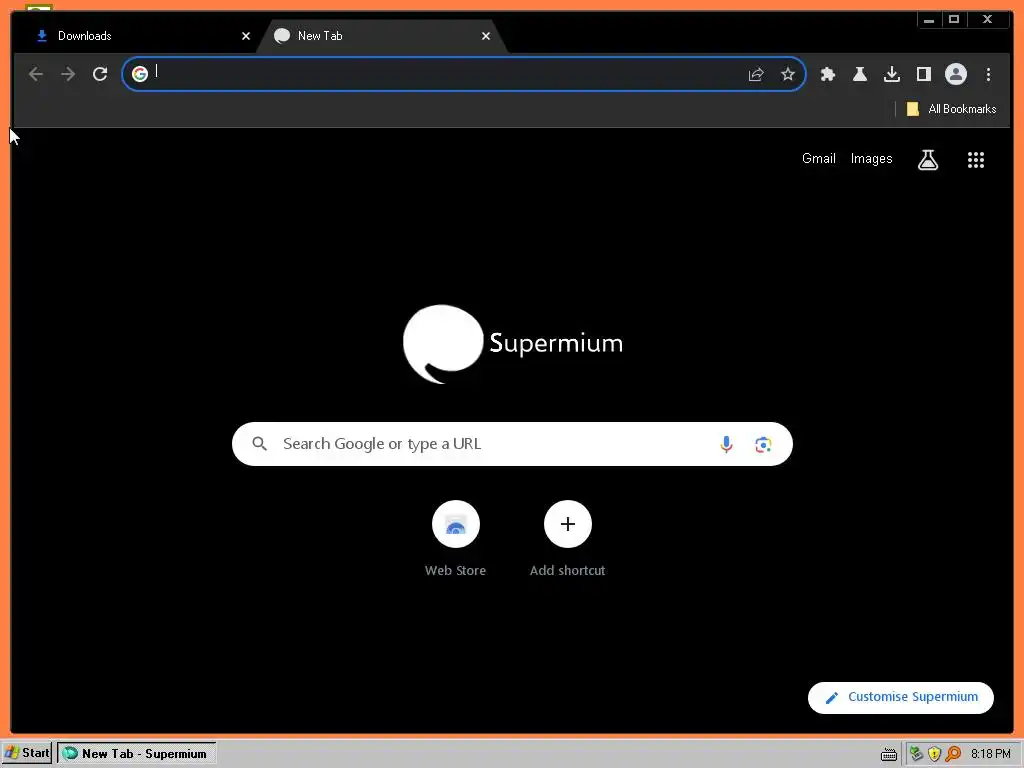This screenshot has height=768, width=1024.
Task: Select New Tab - Supermium in the taskbar
Action: (x=136, y=754)
